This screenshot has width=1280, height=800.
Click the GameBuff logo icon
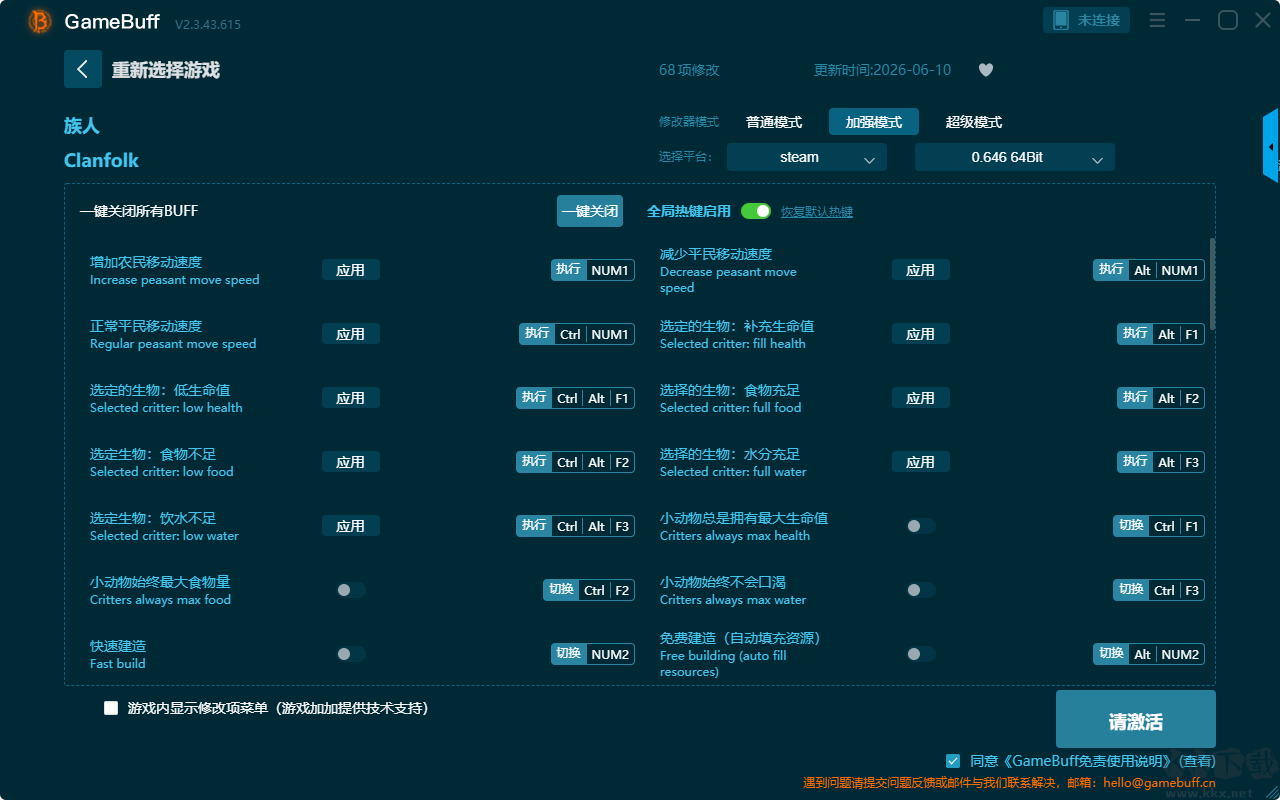click(x=40, y=21)
